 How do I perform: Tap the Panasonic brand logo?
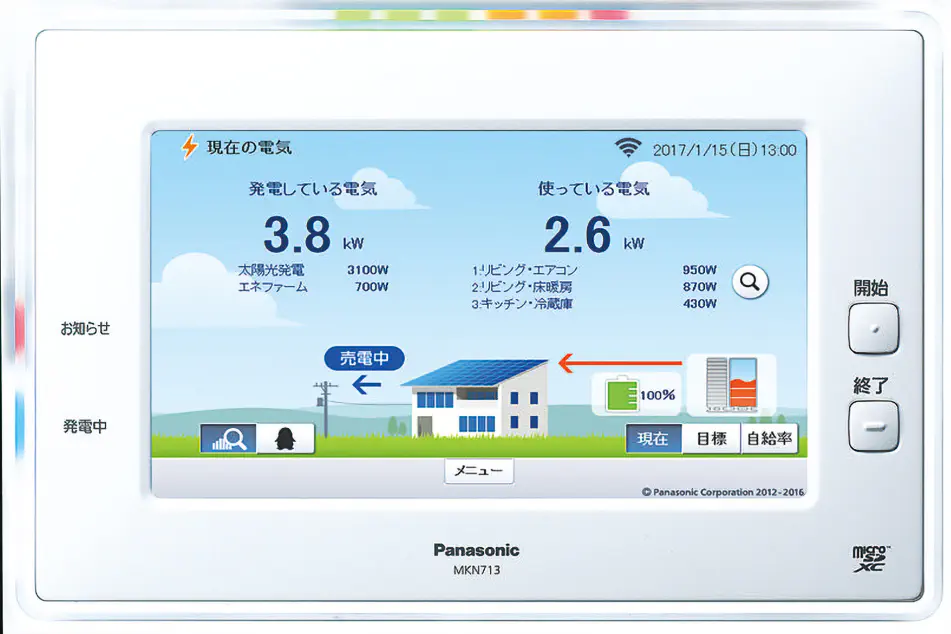pyautogui.click(x=477, y=550)
